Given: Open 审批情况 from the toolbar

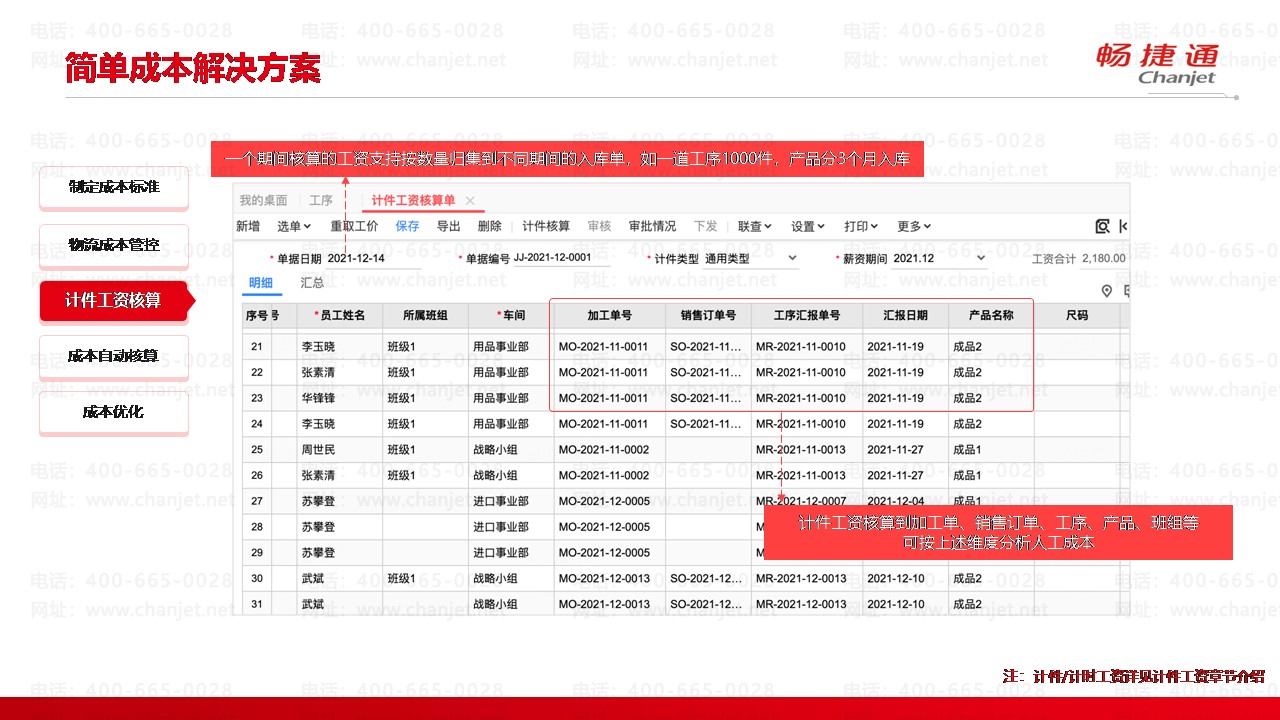Looking at the screenshot, I should coord(652,227).
